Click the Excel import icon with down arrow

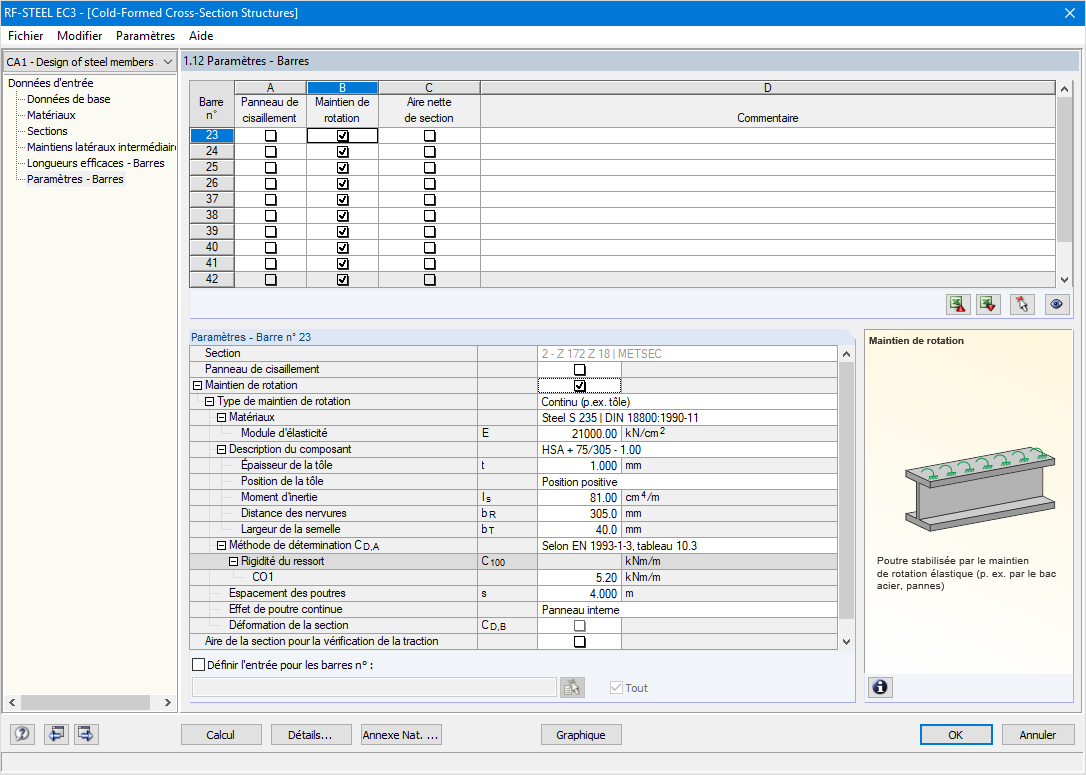[988, 304]
